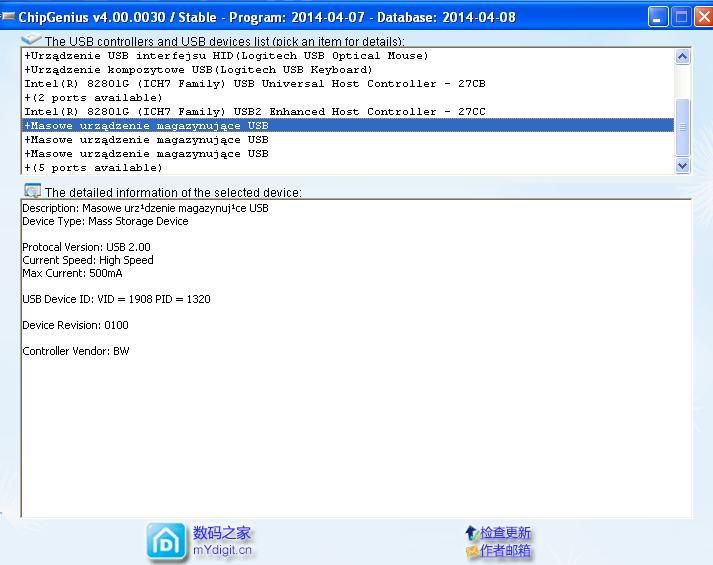
Task: Select USB2 Enhanced Host Controller - 27CC row
Action: point(348,112)
